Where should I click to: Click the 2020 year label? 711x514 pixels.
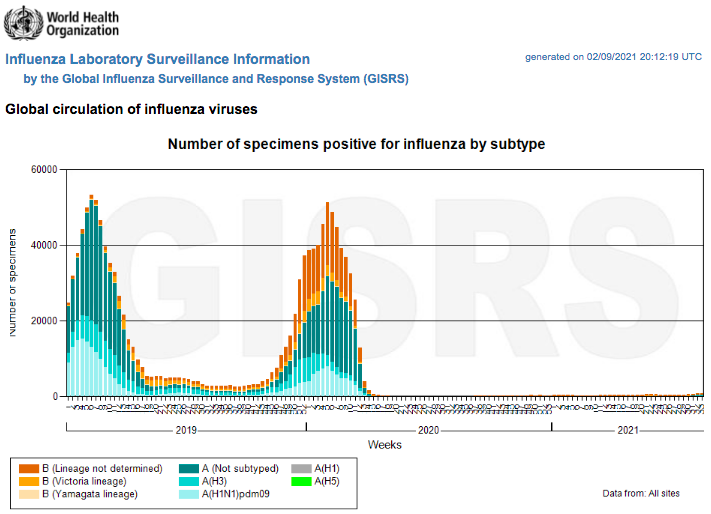click(x=429, y=430)
